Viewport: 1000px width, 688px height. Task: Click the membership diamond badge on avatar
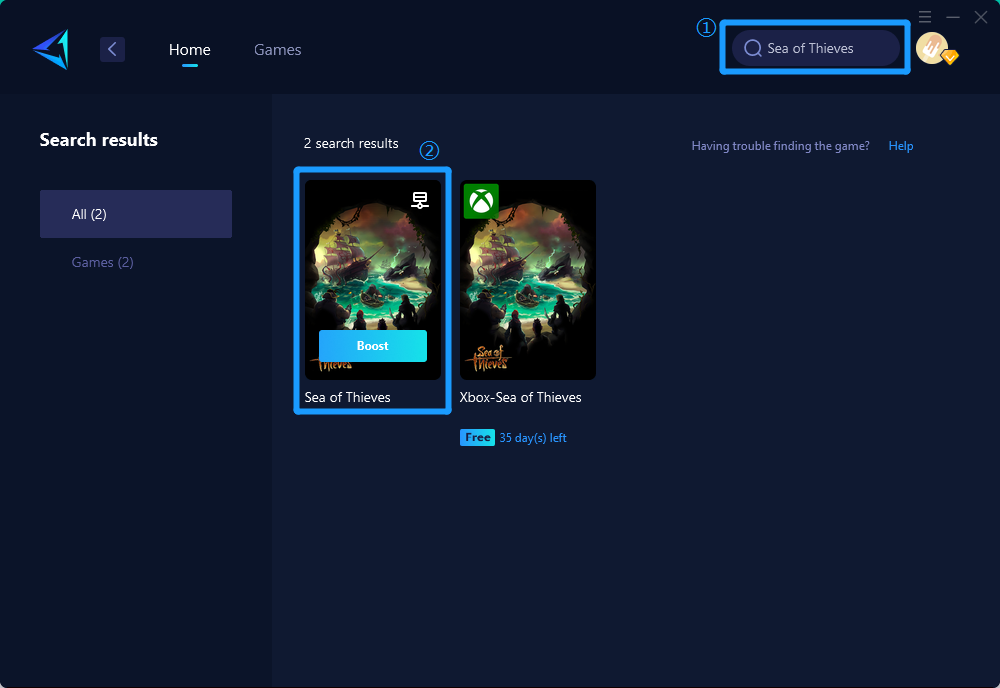(x=950, y=57)
